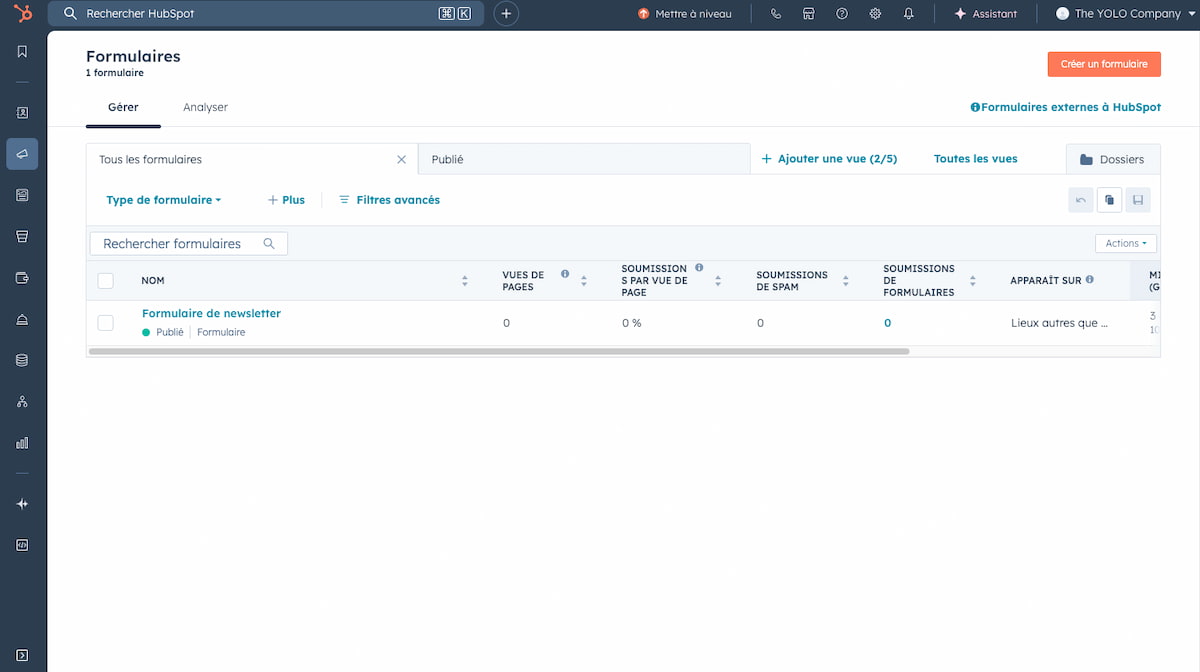Switch to the Gérer tab
1200x672 pixels.
123,107
